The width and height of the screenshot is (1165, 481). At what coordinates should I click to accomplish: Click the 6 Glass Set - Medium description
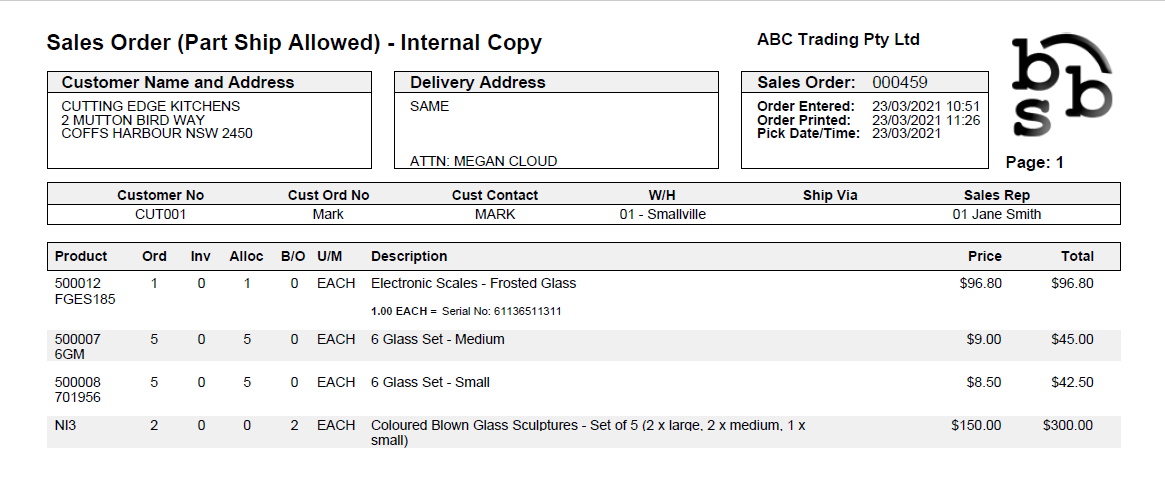(437, 339)
